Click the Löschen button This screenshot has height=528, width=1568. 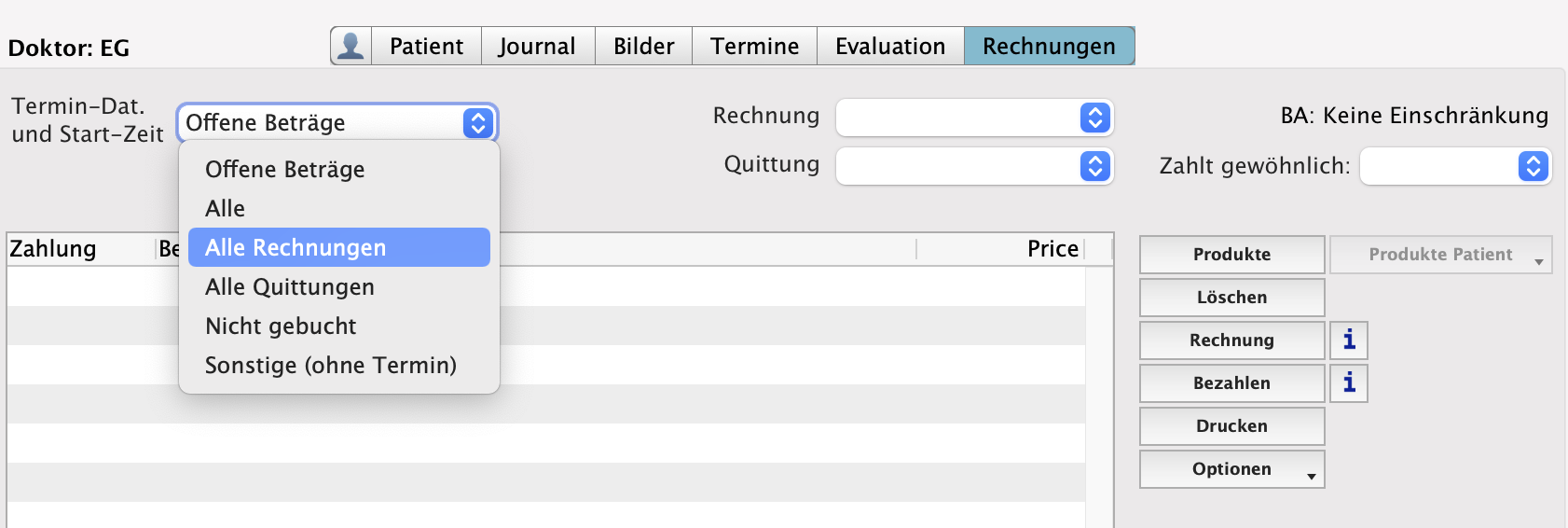(x=1231, y=298)
